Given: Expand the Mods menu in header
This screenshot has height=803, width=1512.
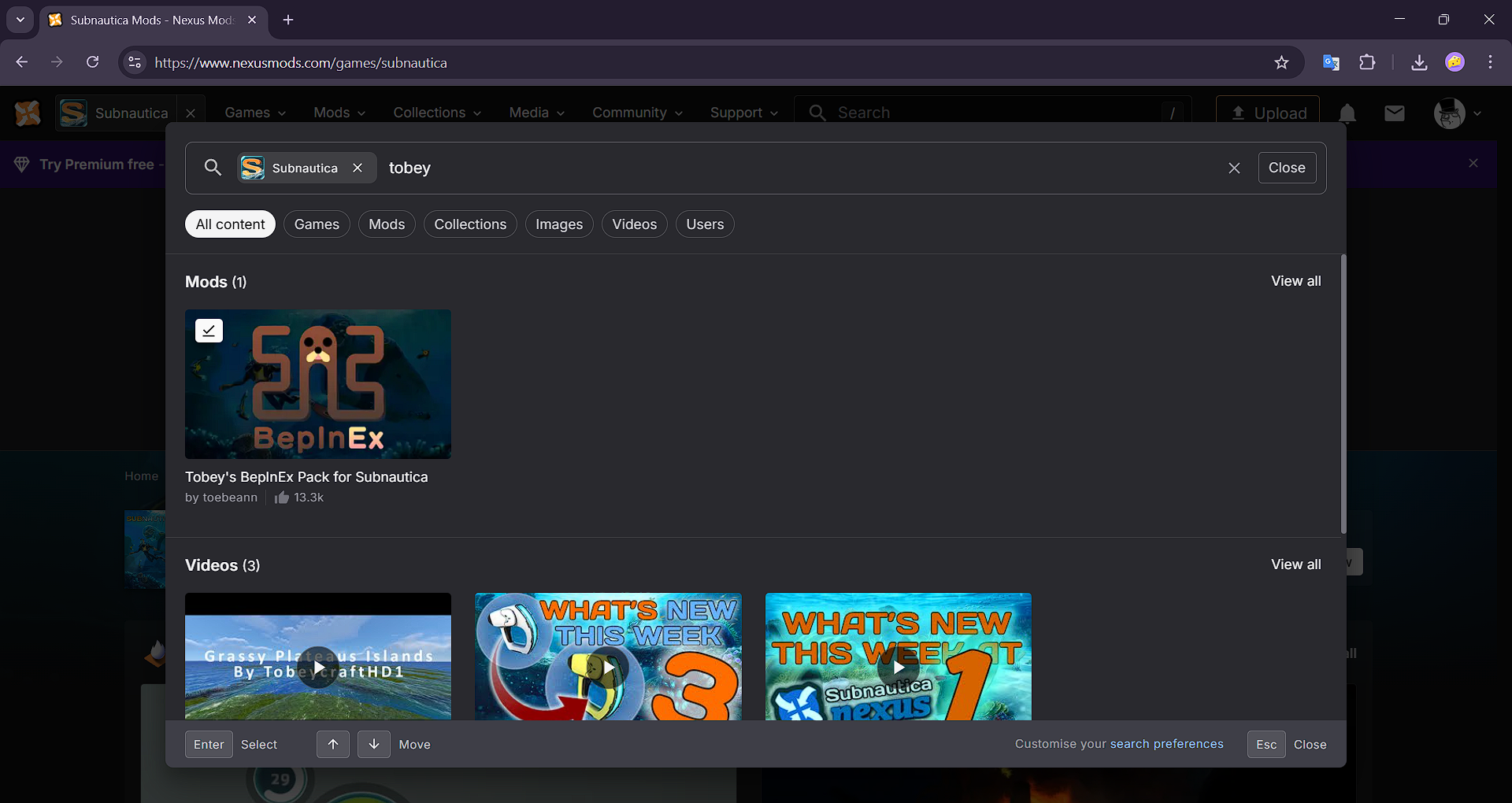Looking at the screenshot, I should pos(339,113).
